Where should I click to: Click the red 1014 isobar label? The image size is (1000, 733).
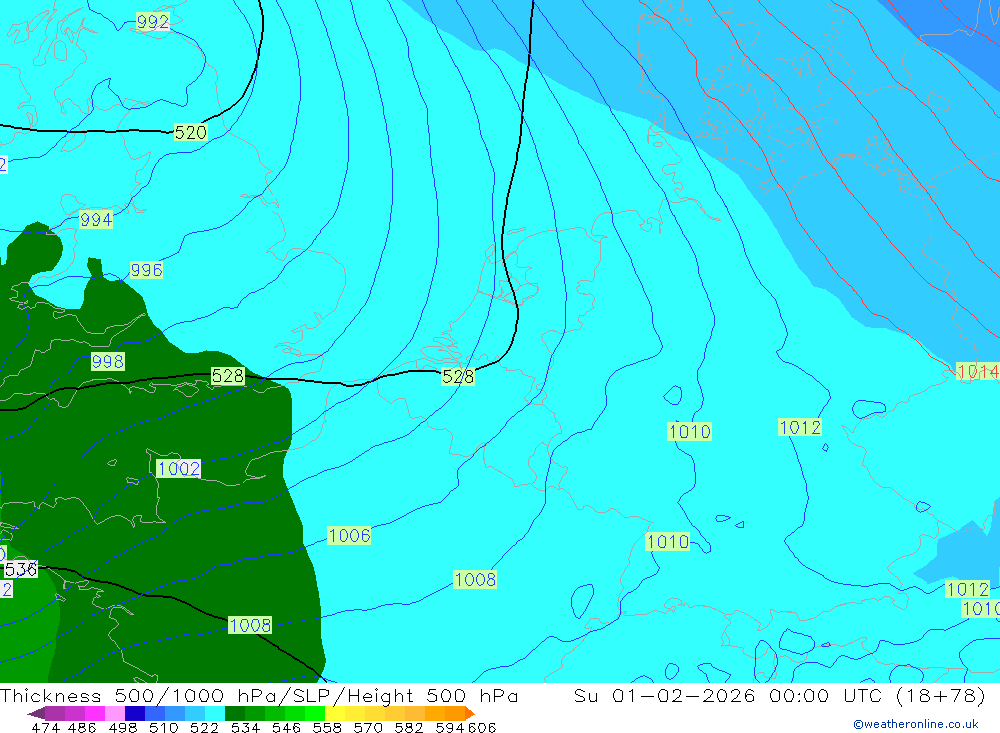978,371
